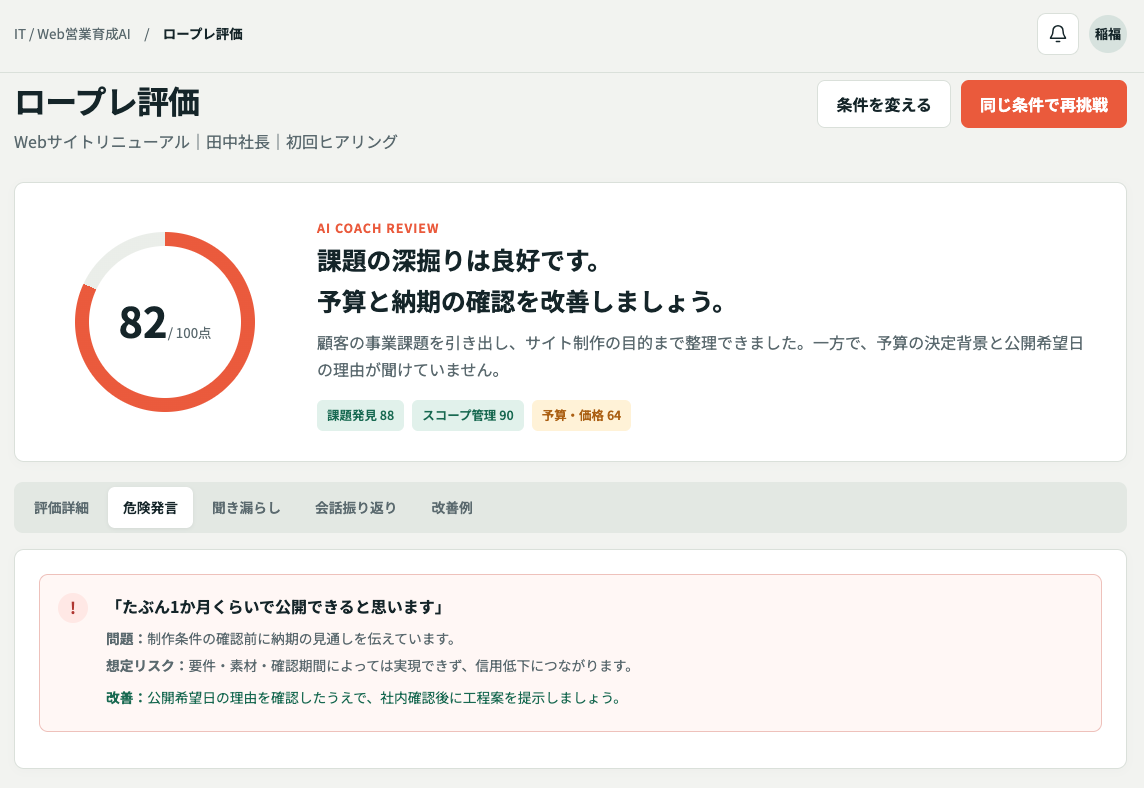Click the 課題発見 88 score badge
Screen dimensions: 1144x788
point(360,415)
